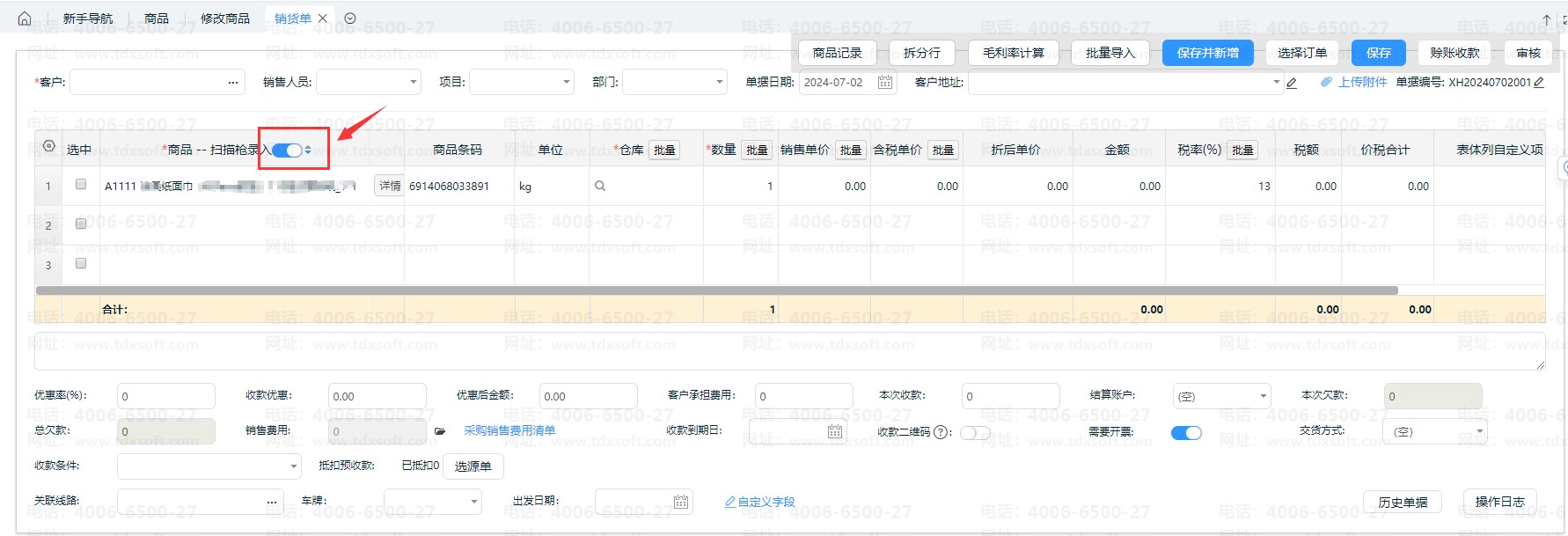Image resolution: width=1568 pixels, height=536 pixels.
Task: Check the row 1 selection checkbox
Action: pos(81,185)
